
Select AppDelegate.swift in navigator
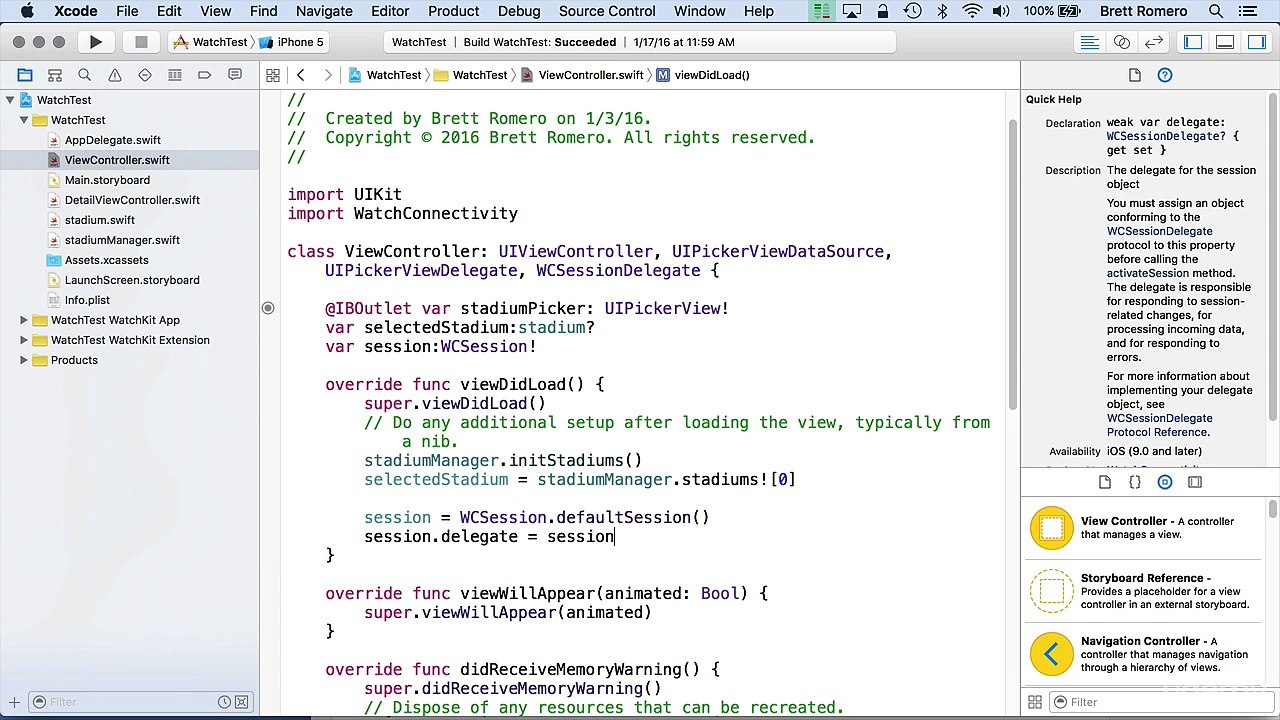click(x=113, y=140)
